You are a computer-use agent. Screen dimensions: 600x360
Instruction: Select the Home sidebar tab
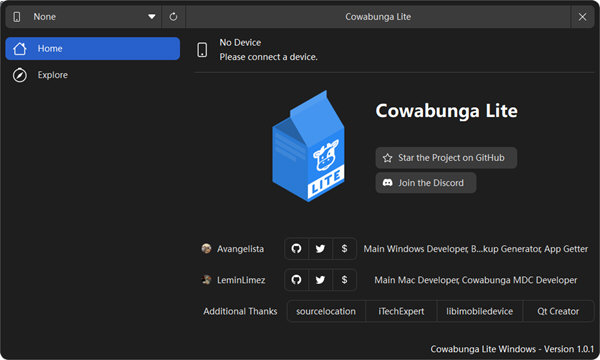(93, 49)
